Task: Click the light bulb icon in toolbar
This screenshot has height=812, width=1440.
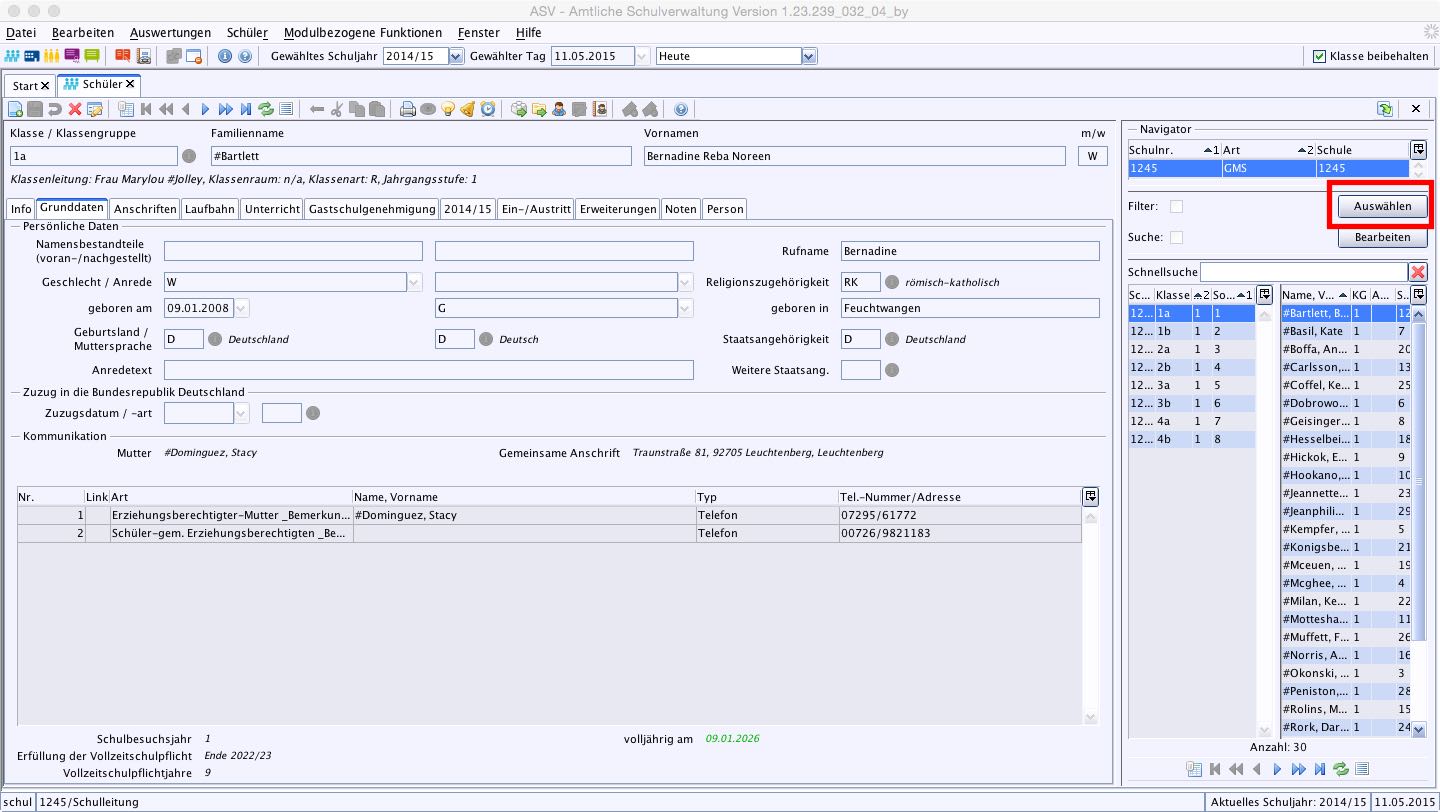Action: pos(448,109)
